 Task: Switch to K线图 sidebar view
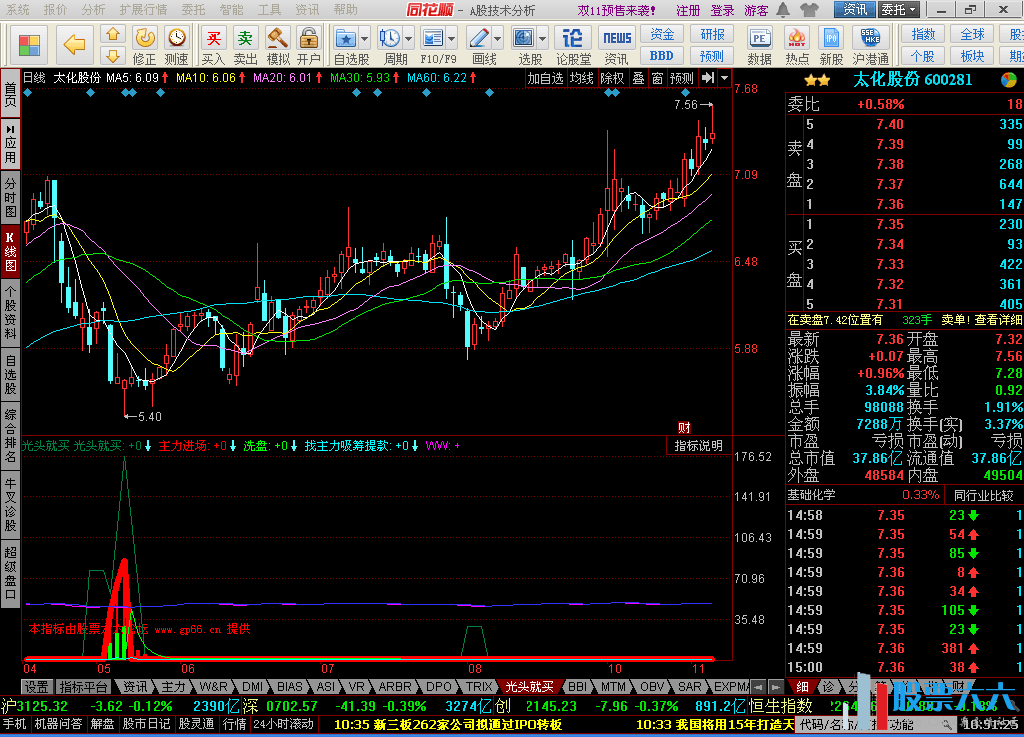coord(10,251)
